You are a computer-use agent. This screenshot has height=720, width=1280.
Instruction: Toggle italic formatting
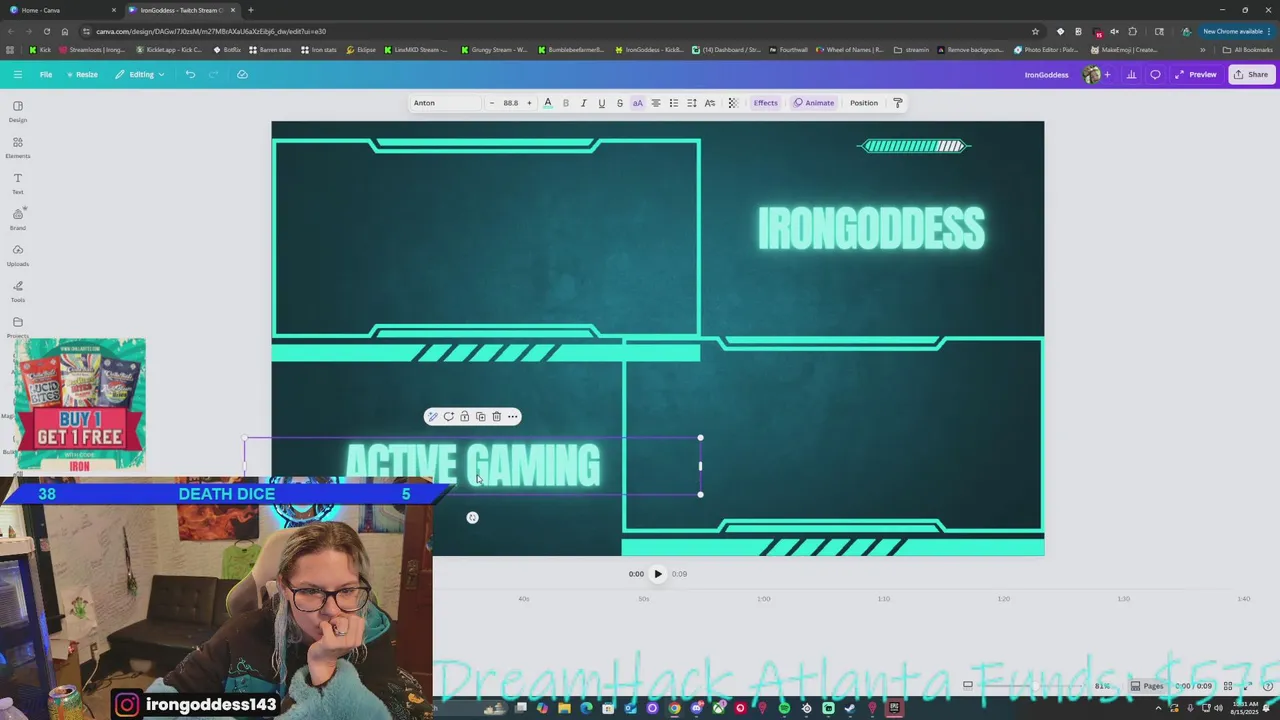[x=583, y=103]
